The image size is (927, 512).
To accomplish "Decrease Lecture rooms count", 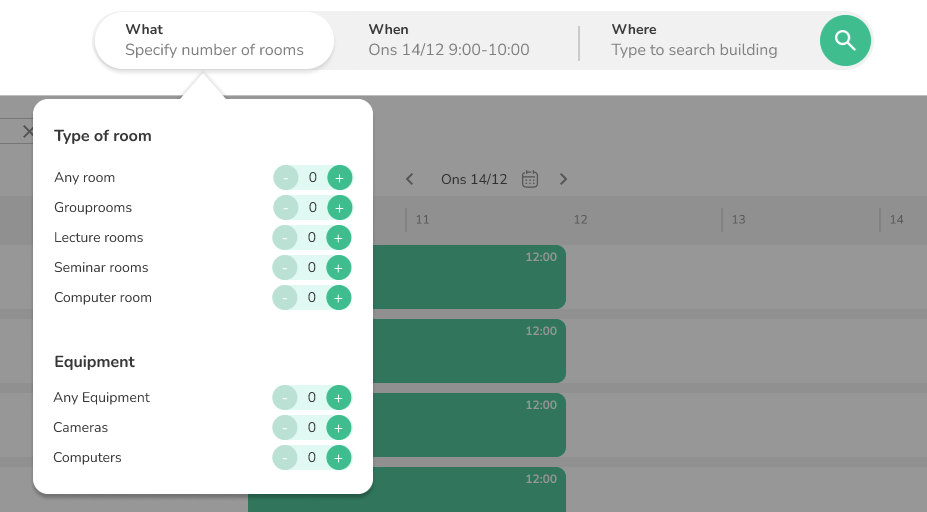I will click(285, 238).
